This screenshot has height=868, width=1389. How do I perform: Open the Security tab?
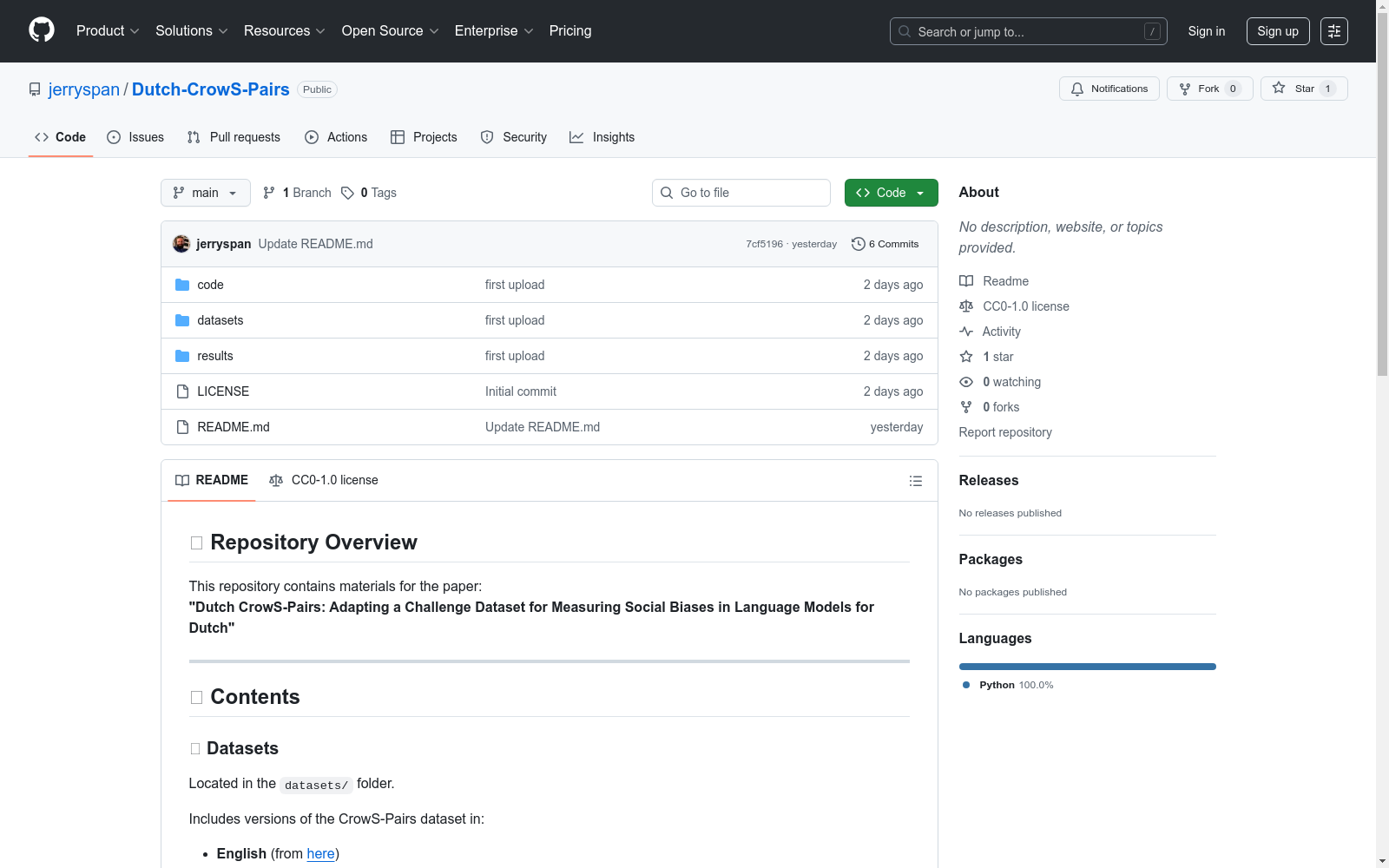coord(514,137)
